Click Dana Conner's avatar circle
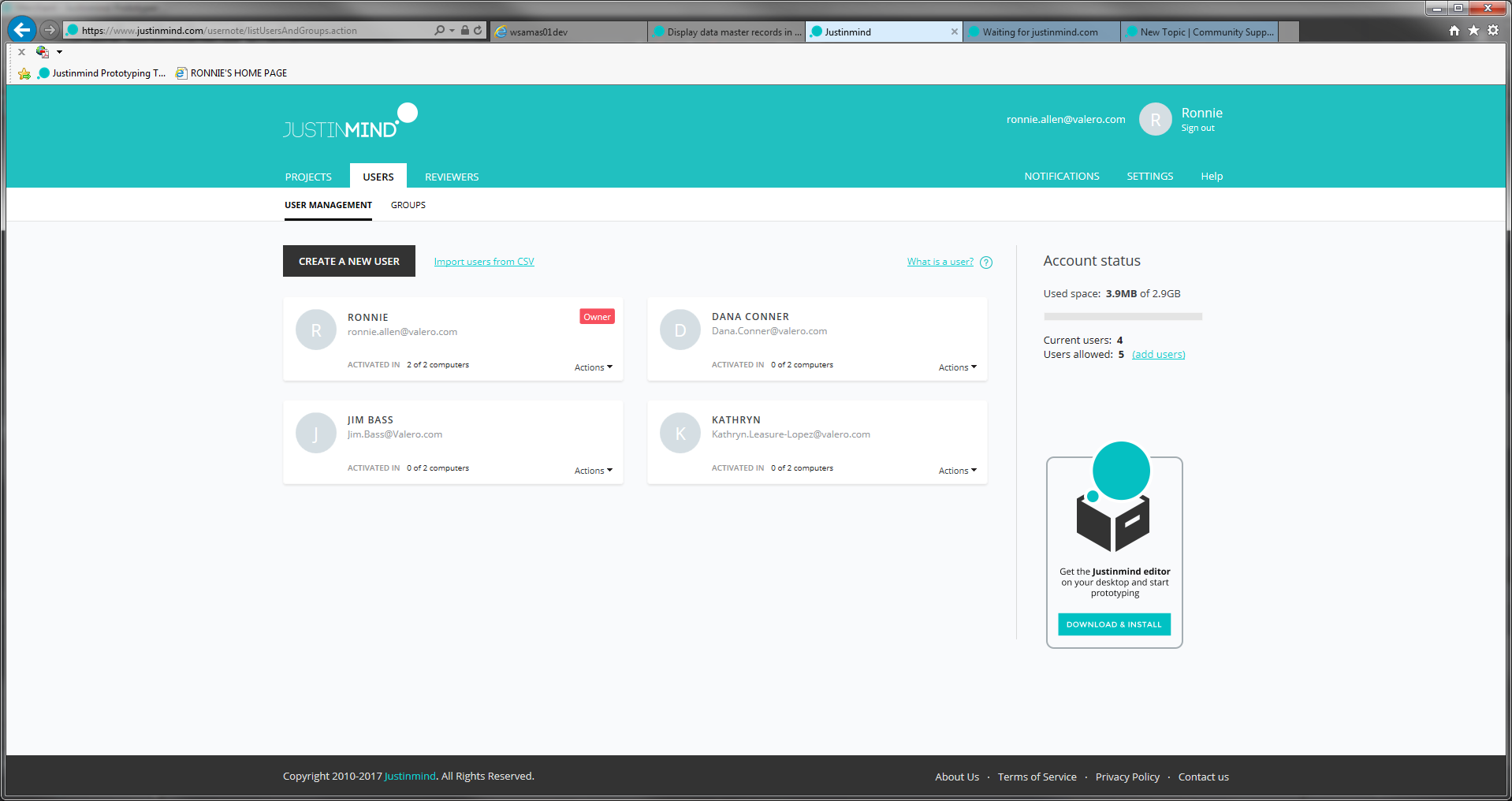The width and height of the screenshot is (1512, 801). pos(680,330)
